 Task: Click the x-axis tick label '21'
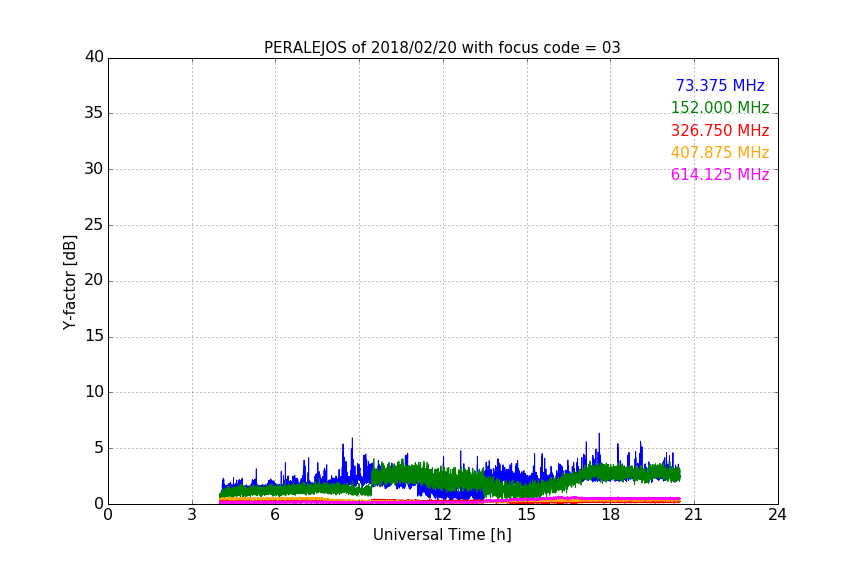tap(694, 515)
